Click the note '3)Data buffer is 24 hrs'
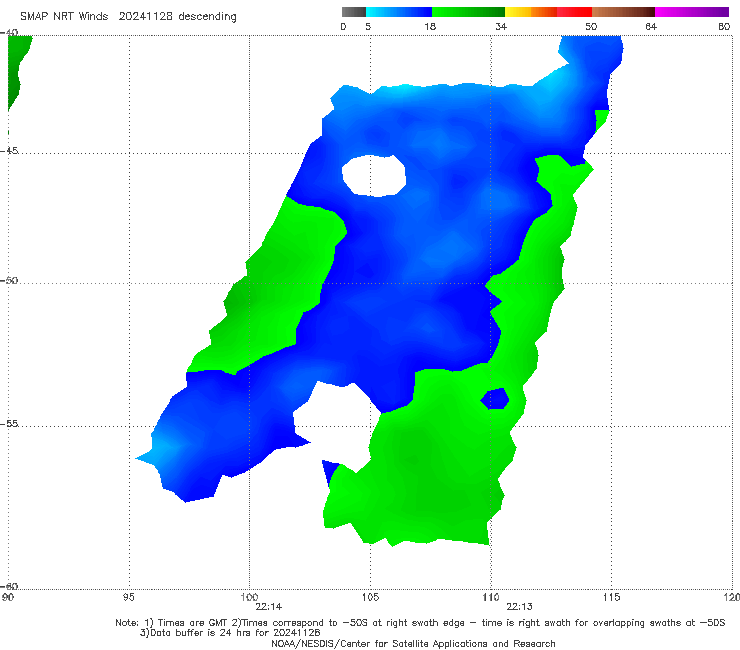The image size is (740, 650). pyautogui.click(x=230, y=633)
